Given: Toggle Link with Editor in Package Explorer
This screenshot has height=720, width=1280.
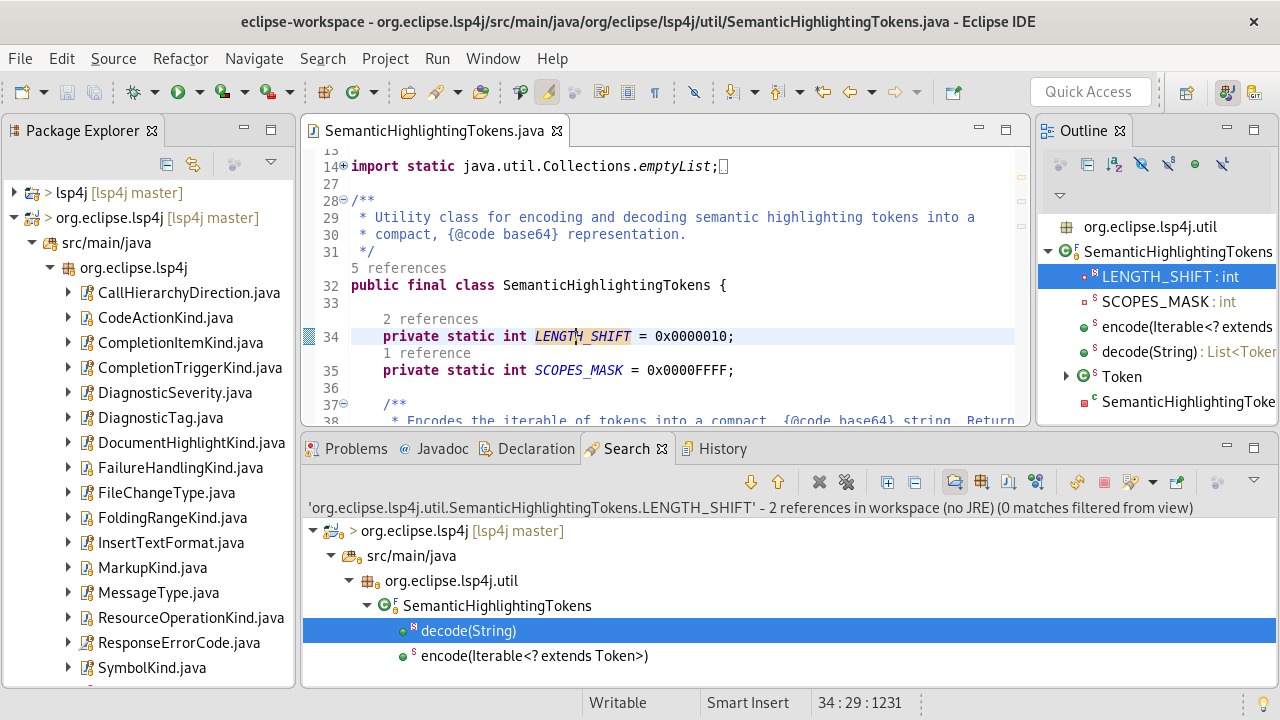Looking at the screenshot, I should pos(193,165).
